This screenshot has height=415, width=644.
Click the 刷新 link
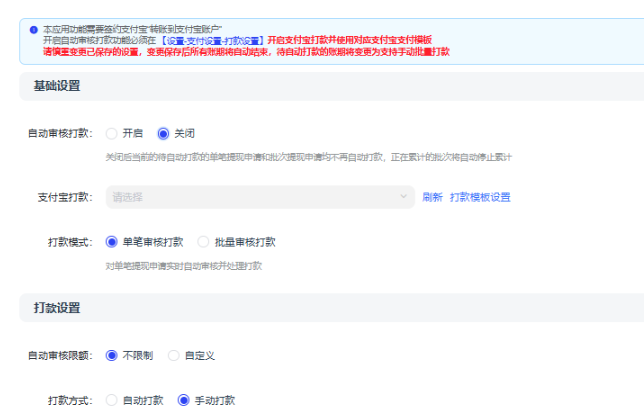(432, 197)
